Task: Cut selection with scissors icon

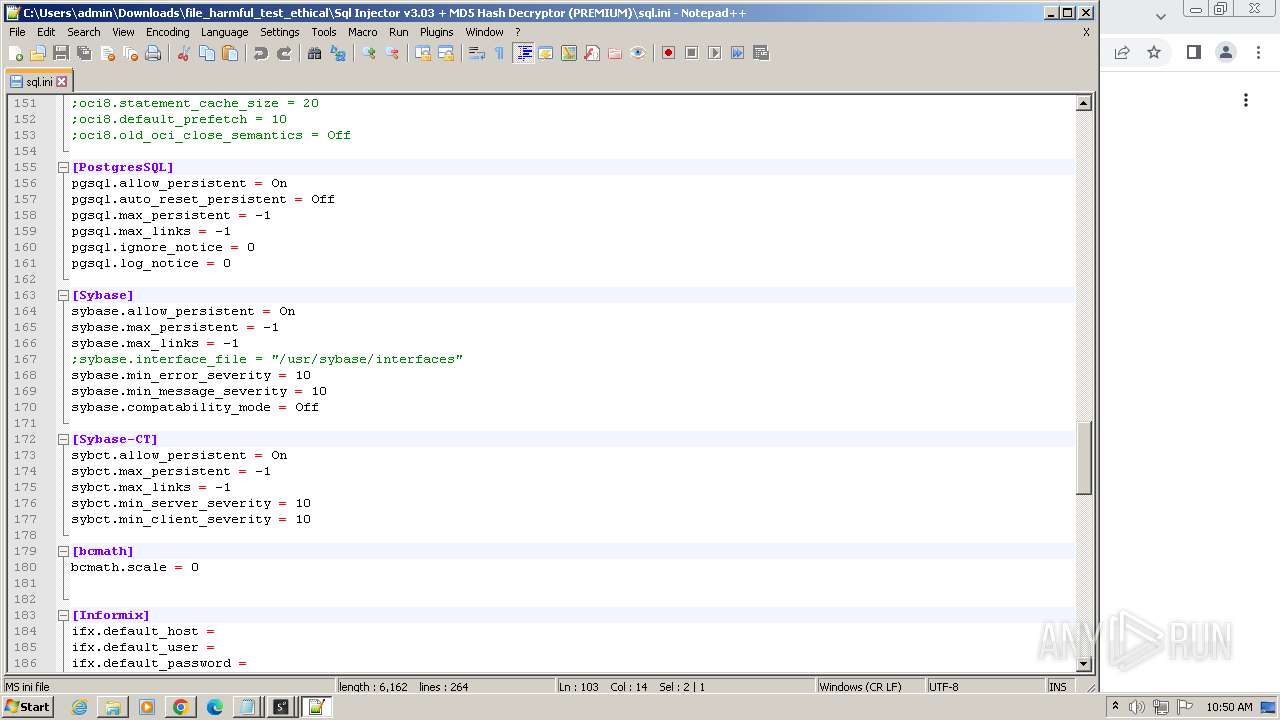Action: [184, 53]
